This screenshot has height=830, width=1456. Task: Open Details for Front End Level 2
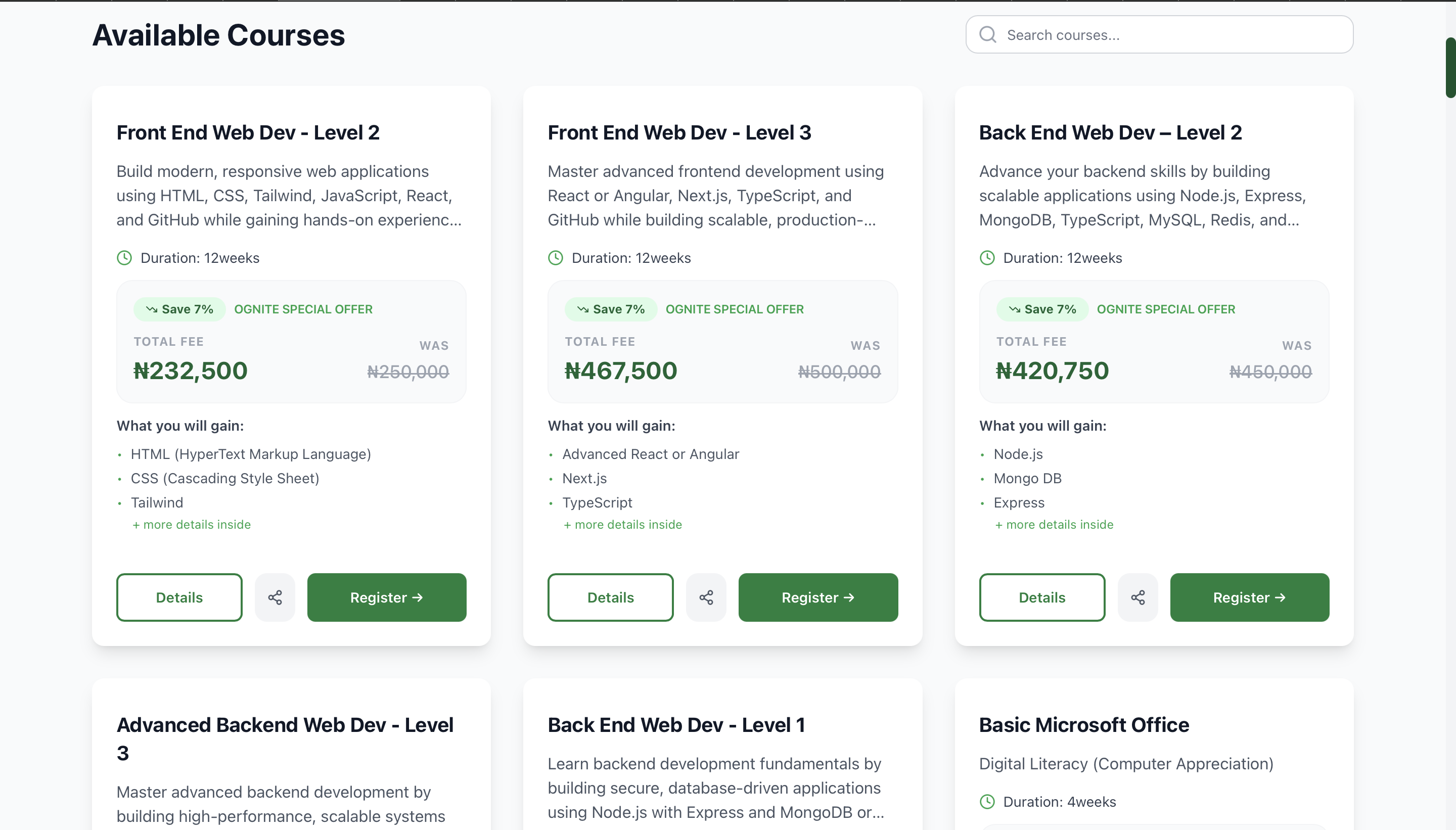[179, 597]
